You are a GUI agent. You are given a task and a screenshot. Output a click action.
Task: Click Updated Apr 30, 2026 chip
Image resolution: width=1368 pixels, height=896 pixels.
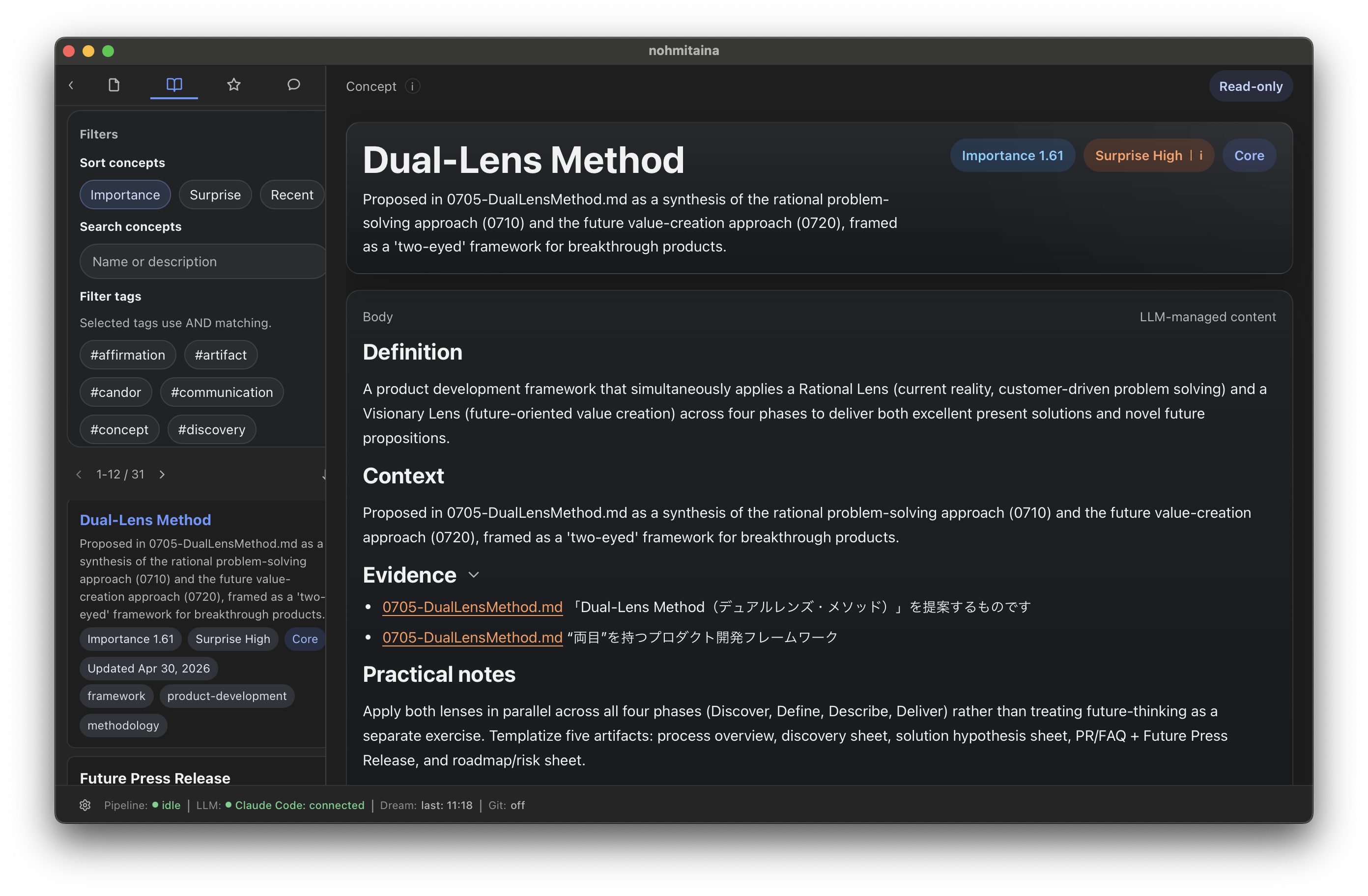[x=148, y=669]
